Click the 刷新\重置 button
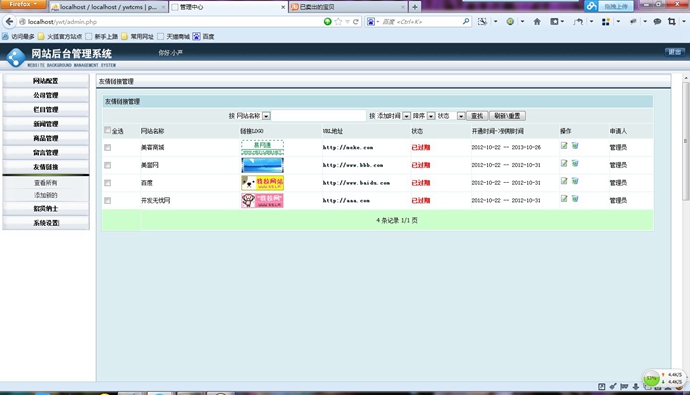The image size is (690, 395). 507,116
